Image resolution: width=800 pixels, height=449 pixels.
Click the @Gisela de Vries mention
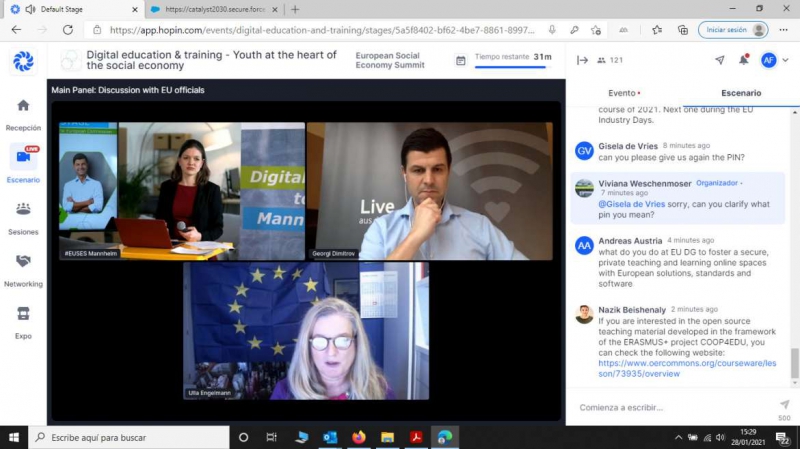(632, 204)
